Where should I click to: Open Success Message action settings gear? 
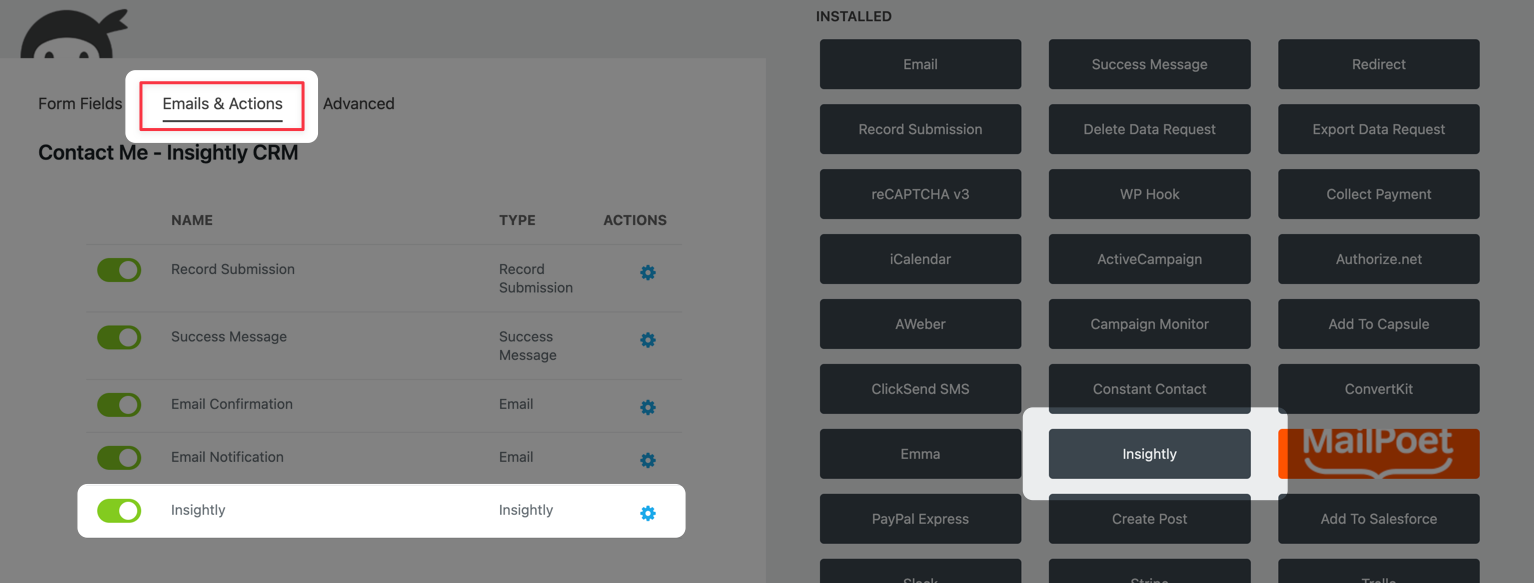pos(647,339)
